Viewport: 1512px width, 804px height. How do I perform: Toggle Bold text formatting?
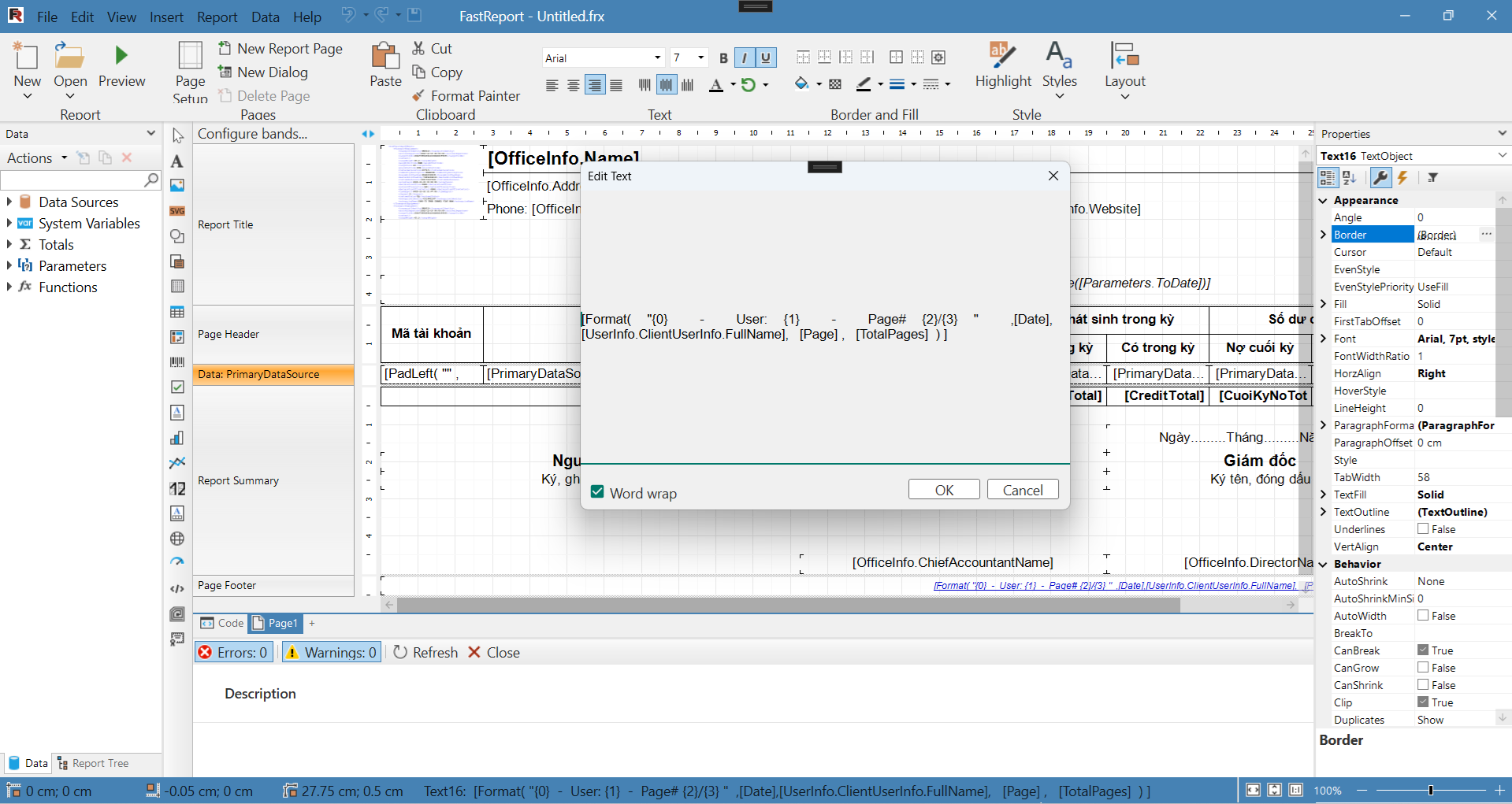(x=723, y=58)
